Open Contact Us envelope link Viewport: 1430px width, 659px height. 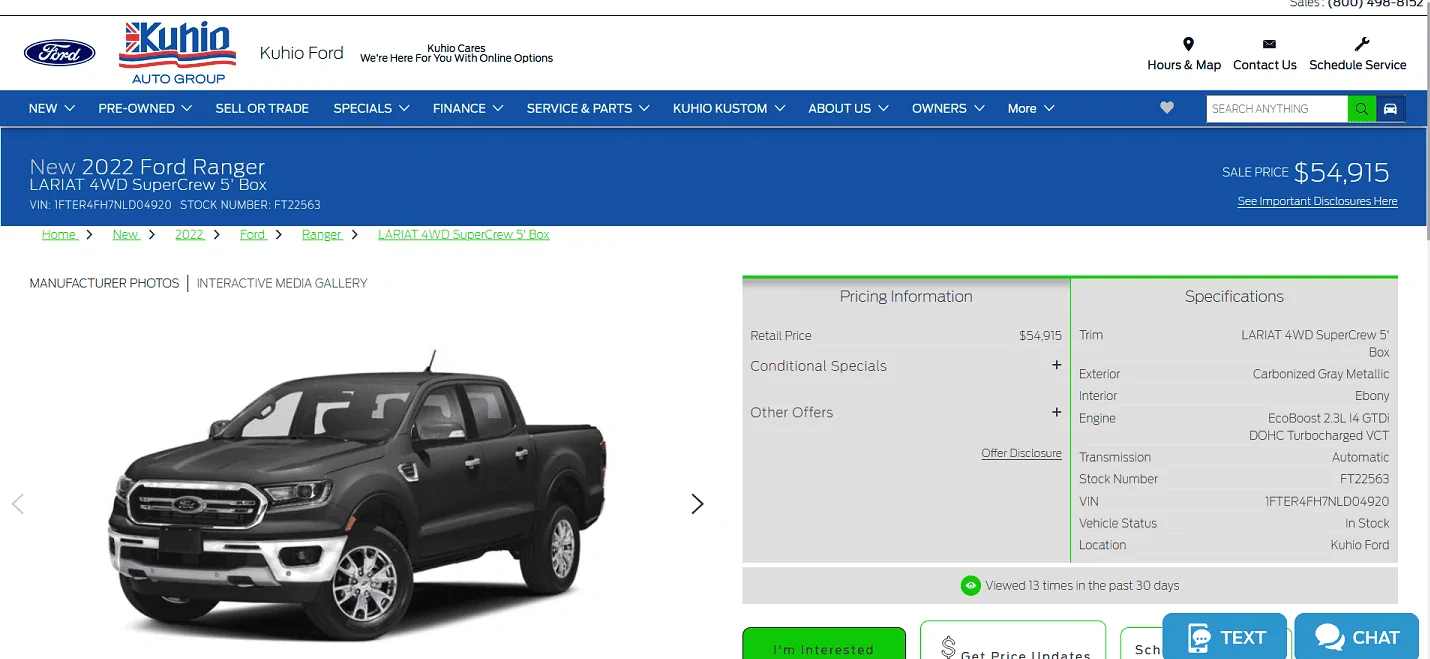click(x=1265, y=54)
